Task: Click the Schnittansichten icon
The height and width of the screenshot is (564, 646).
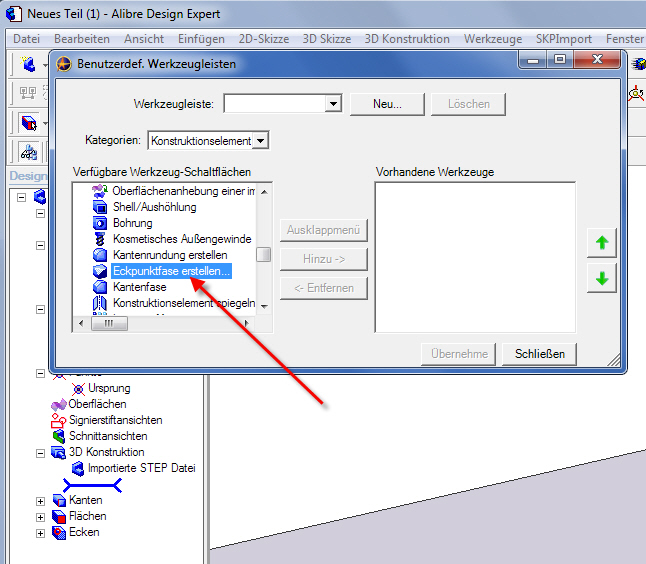Action: tap(59, 436)
